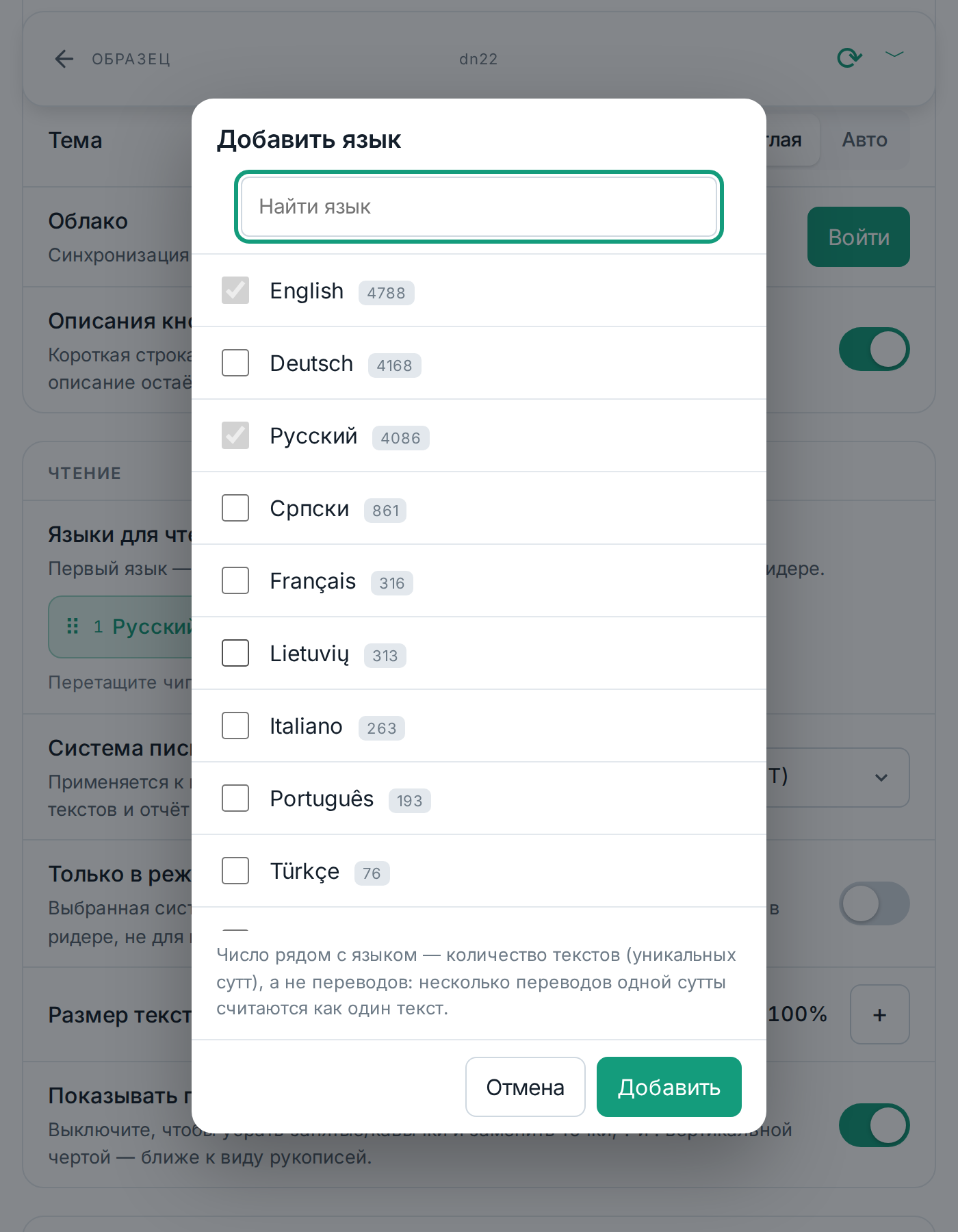Click the Войти login button

(x=858, y=237)
